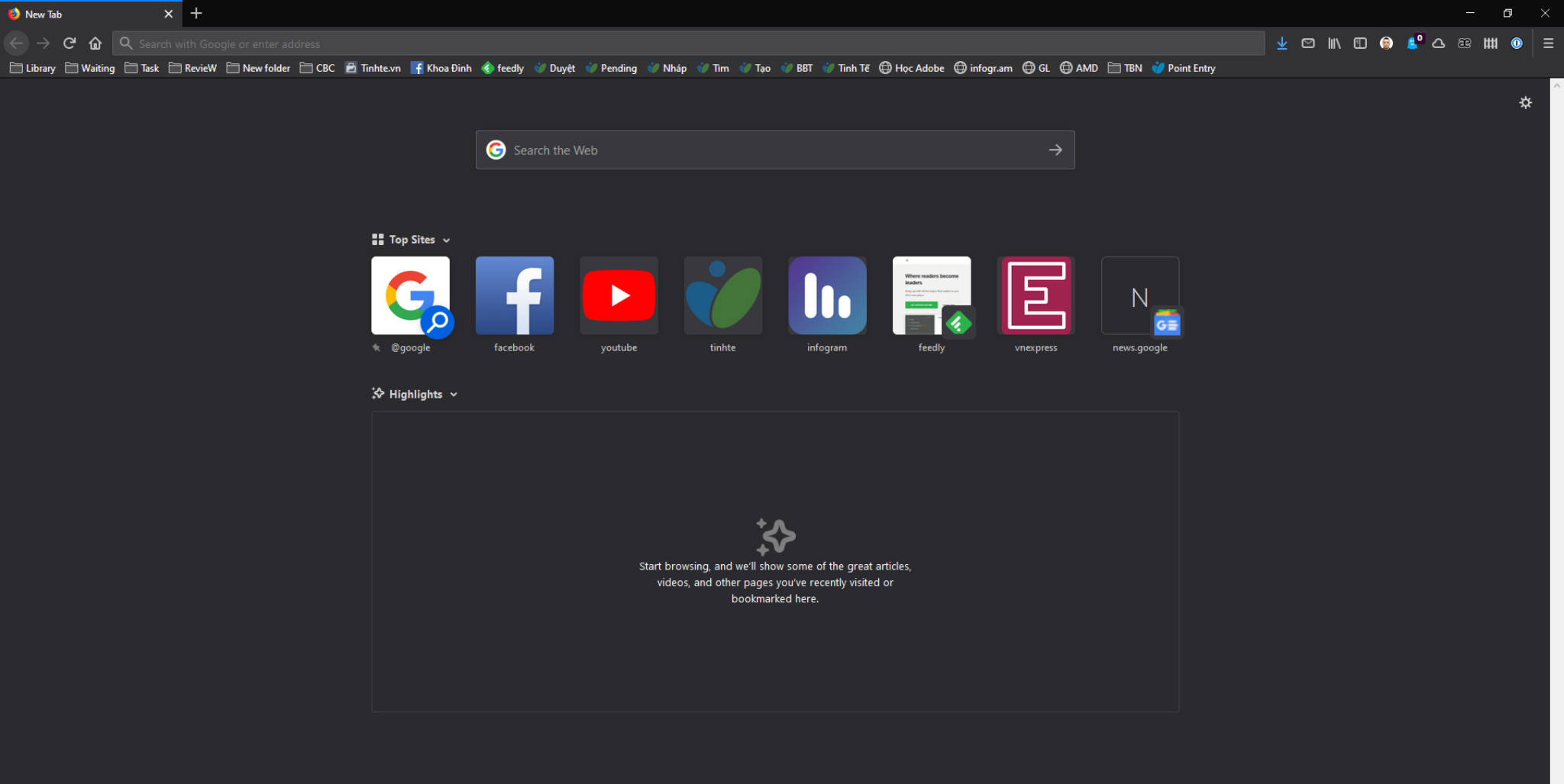
Task: Open the feedly bookmark in bookmarks bar
Action: (502, 68)
